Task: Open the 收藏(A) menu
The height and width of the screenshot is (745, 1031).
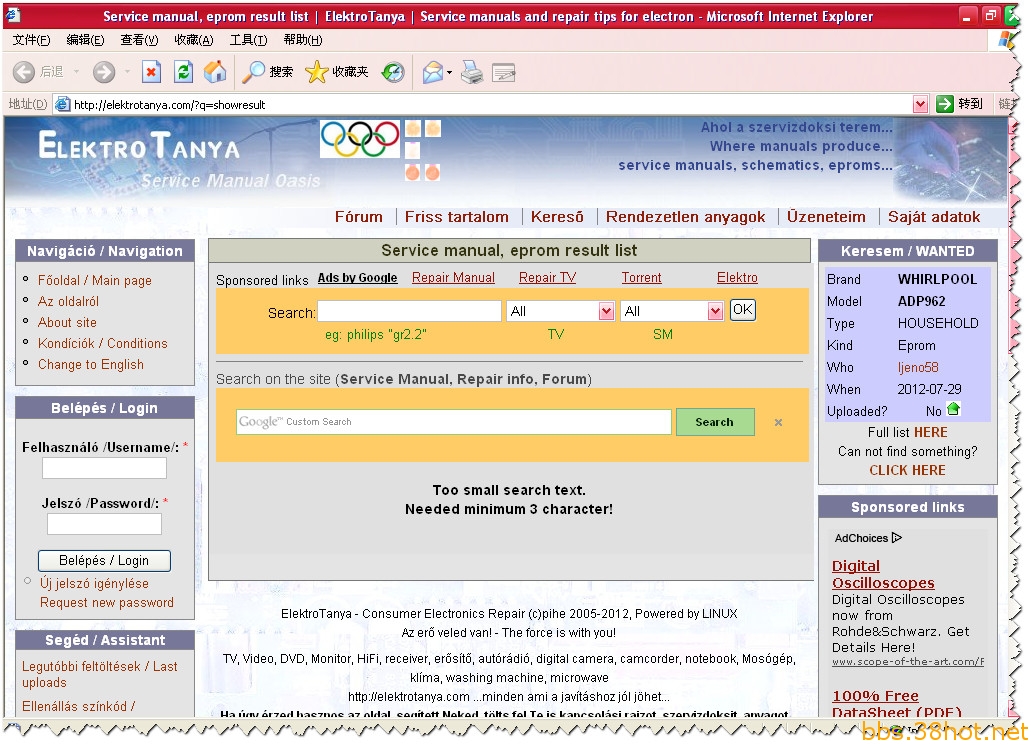Action: pyautogui.click(x=193, y=40)
